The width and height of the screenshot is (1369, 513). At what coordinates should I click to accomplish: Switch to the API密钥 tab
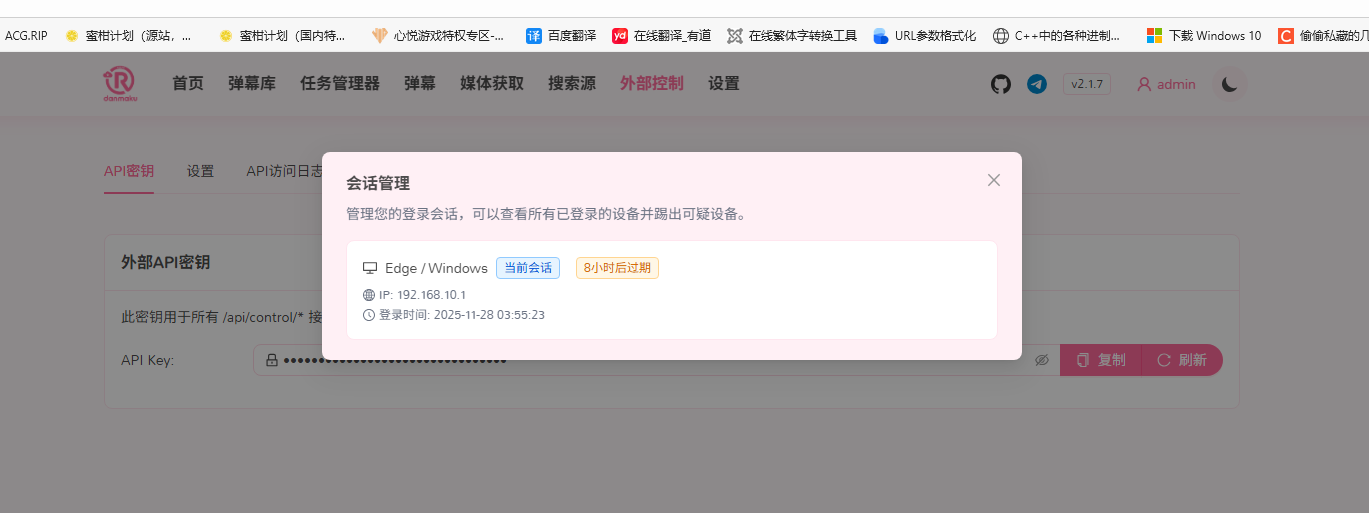129,171
